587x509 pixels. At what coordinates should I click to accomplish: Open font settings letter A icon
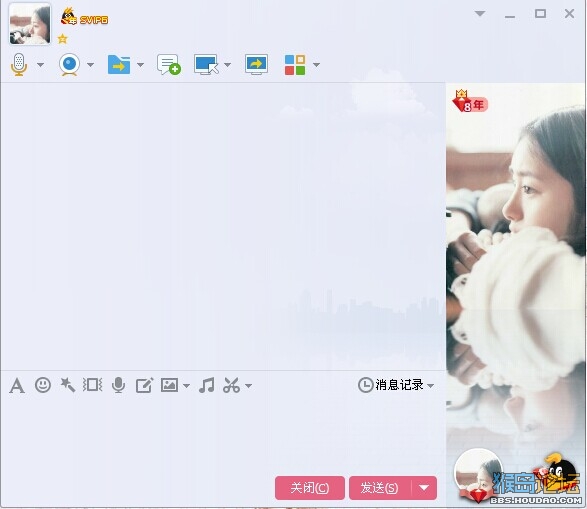pos(17,385)
